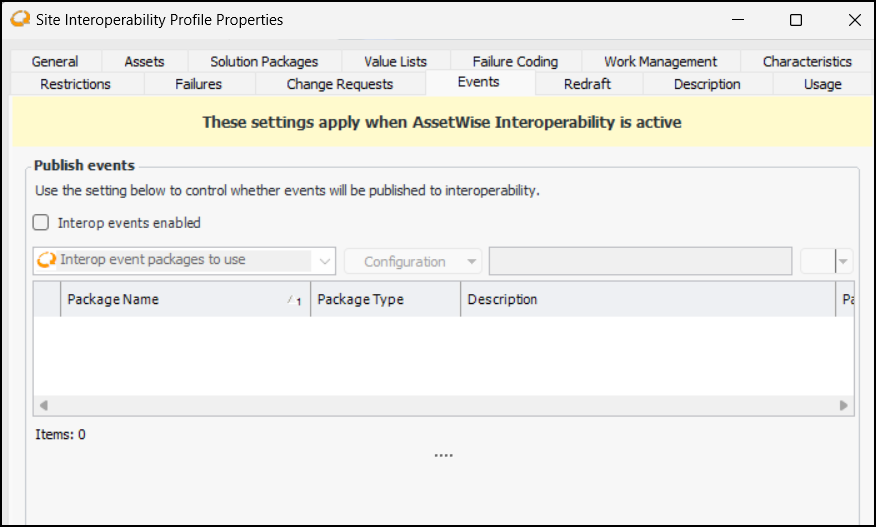Click the right arrow of the grid's horizontal scrollbar
The width and height of the screenshot is (876, 527).
click(x=844, y=405)
